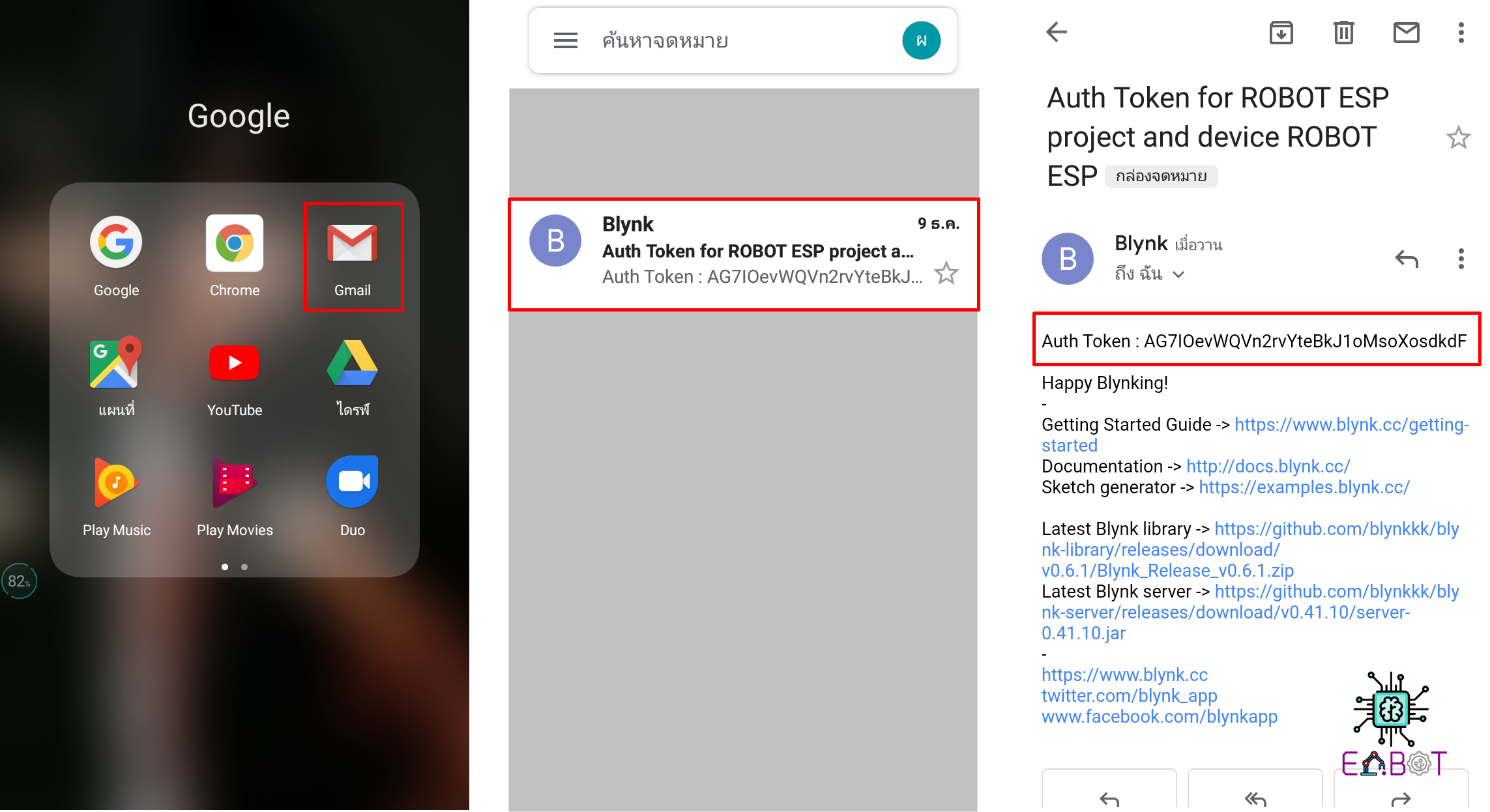Viewport: 1490px width, 812px height.
Task: Go back from the opened email
Action: 1057,32
